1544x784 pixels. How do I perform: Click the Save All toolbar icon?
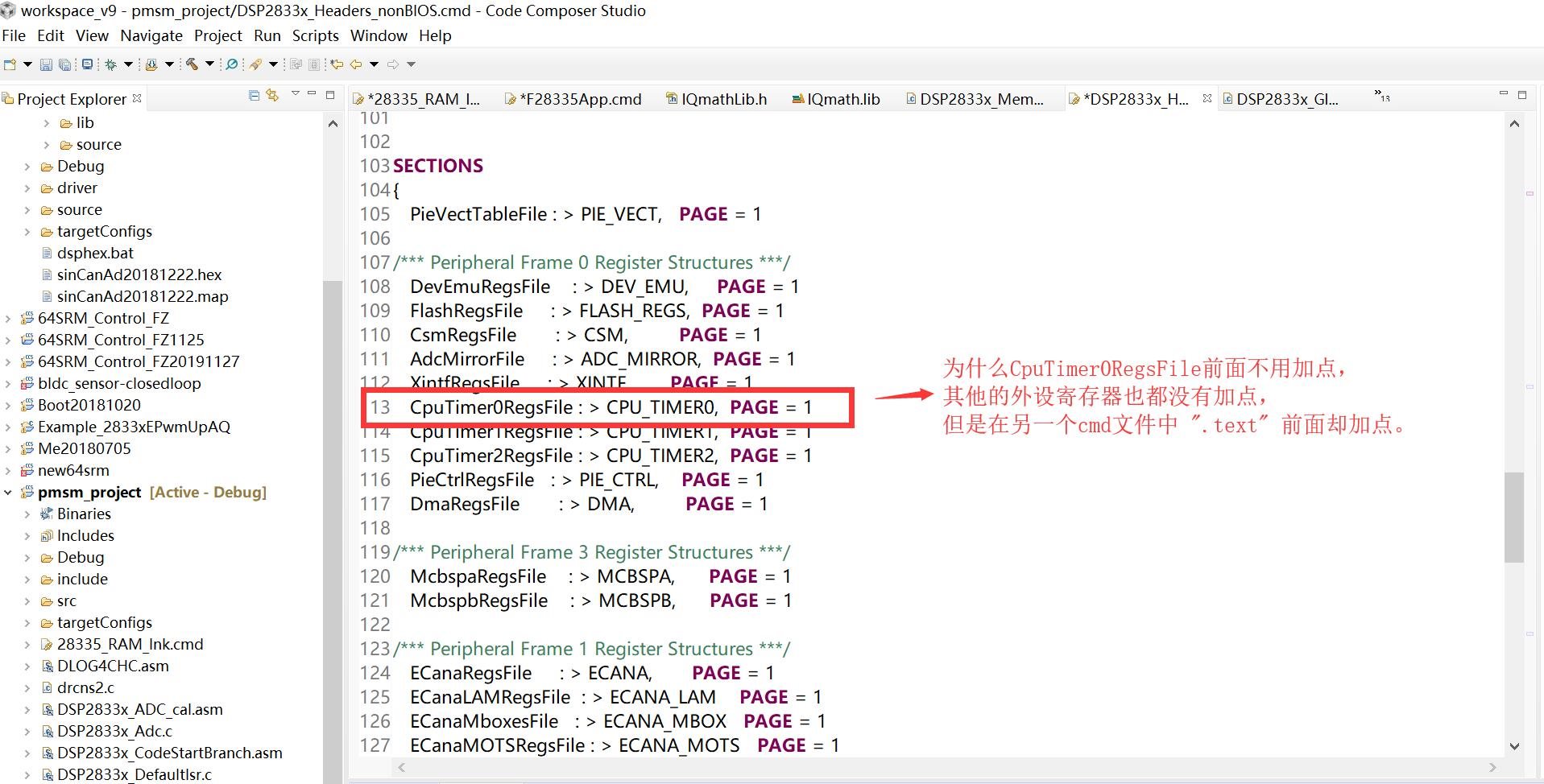point(64,64)
